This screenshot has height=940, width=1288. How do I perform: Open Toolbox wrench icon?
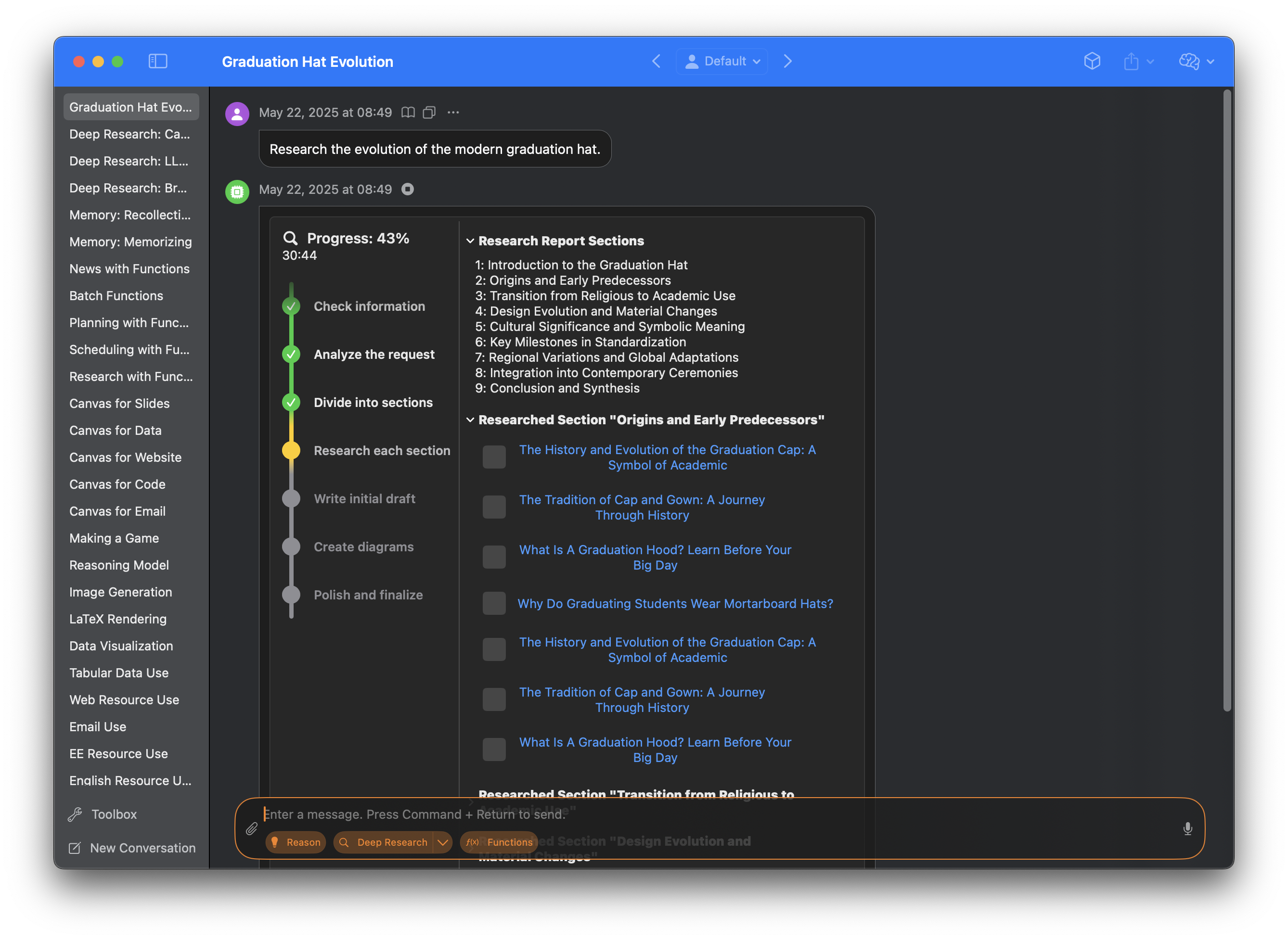coord(75,814)
